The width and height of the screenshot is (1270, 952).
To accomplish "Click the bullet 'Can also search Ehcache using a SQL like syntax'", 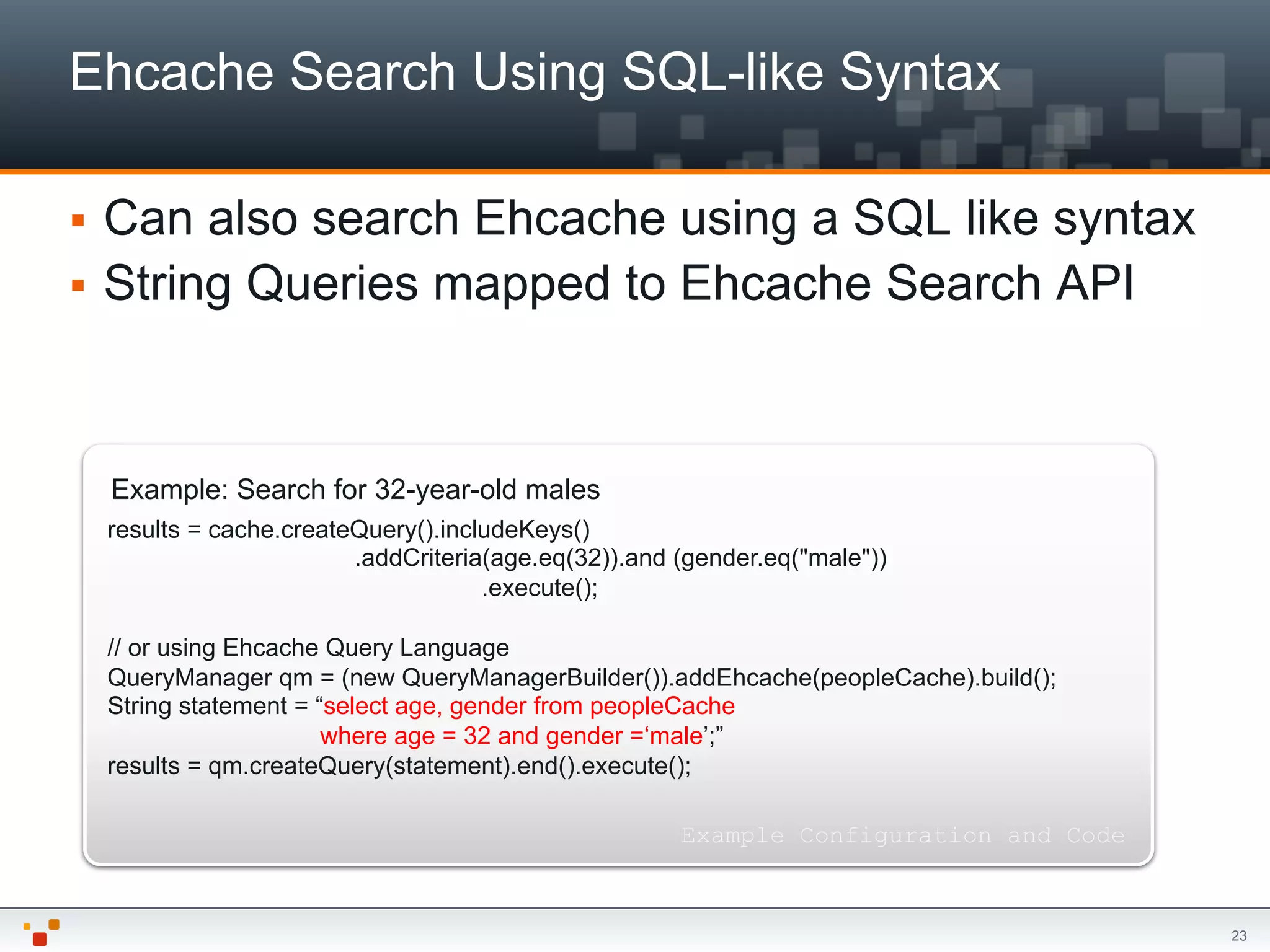I will pos(649,218).
